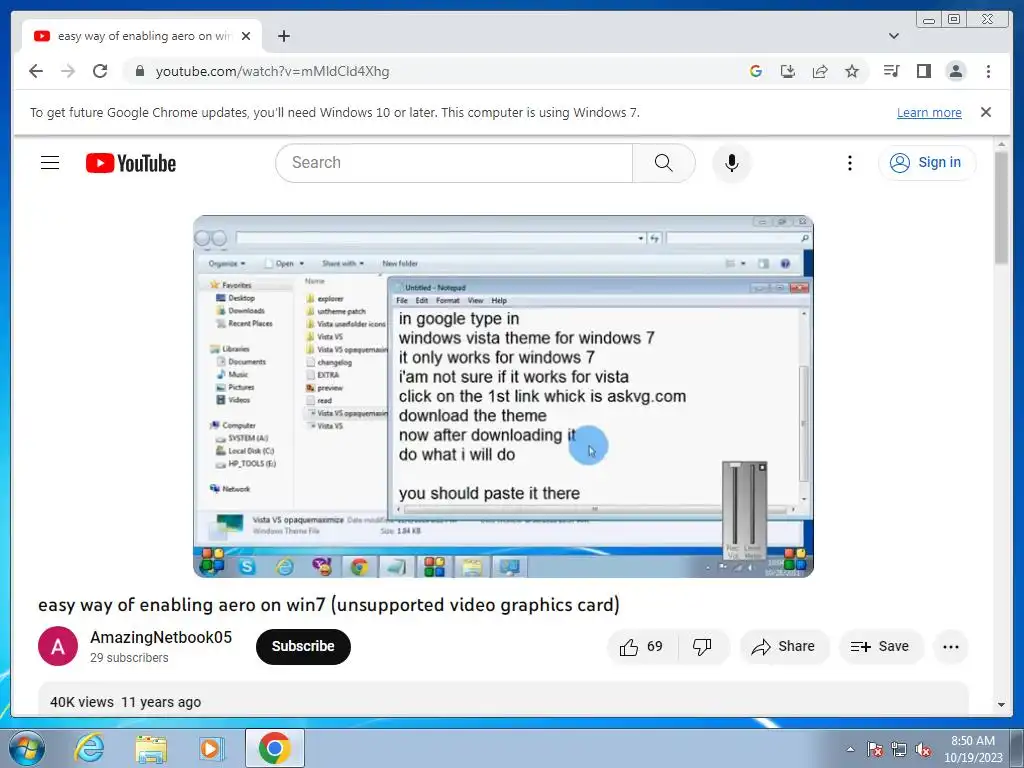View site information via the padlock icon
This screenshot has height=768, width=1024.
[139, 71]
